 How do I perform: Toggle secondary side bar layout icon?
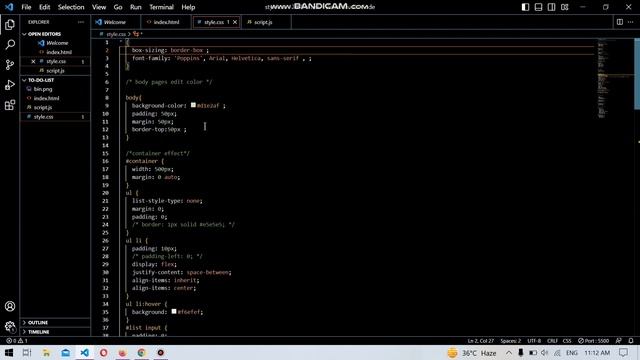(551, 7)
